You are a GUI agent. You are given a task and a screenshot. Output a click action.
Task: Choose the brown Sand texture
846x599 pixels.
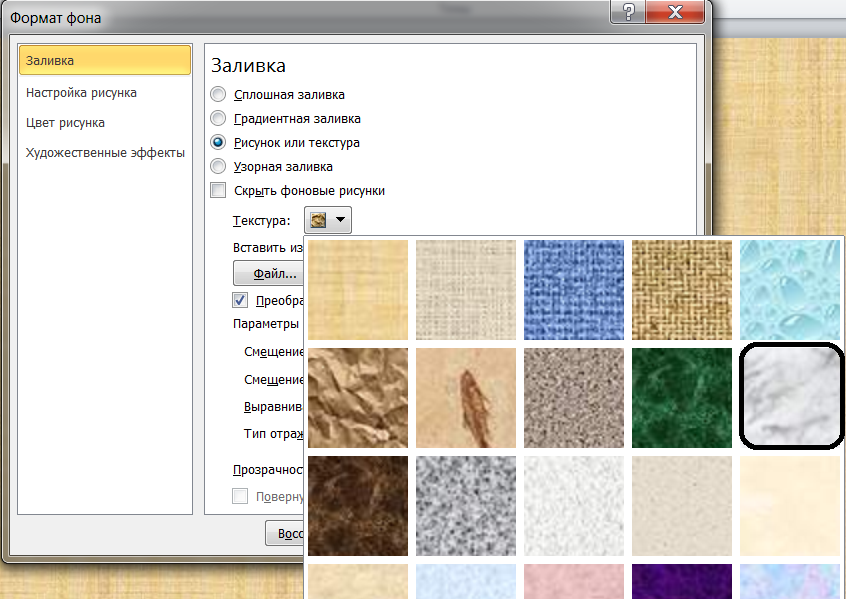574,398
